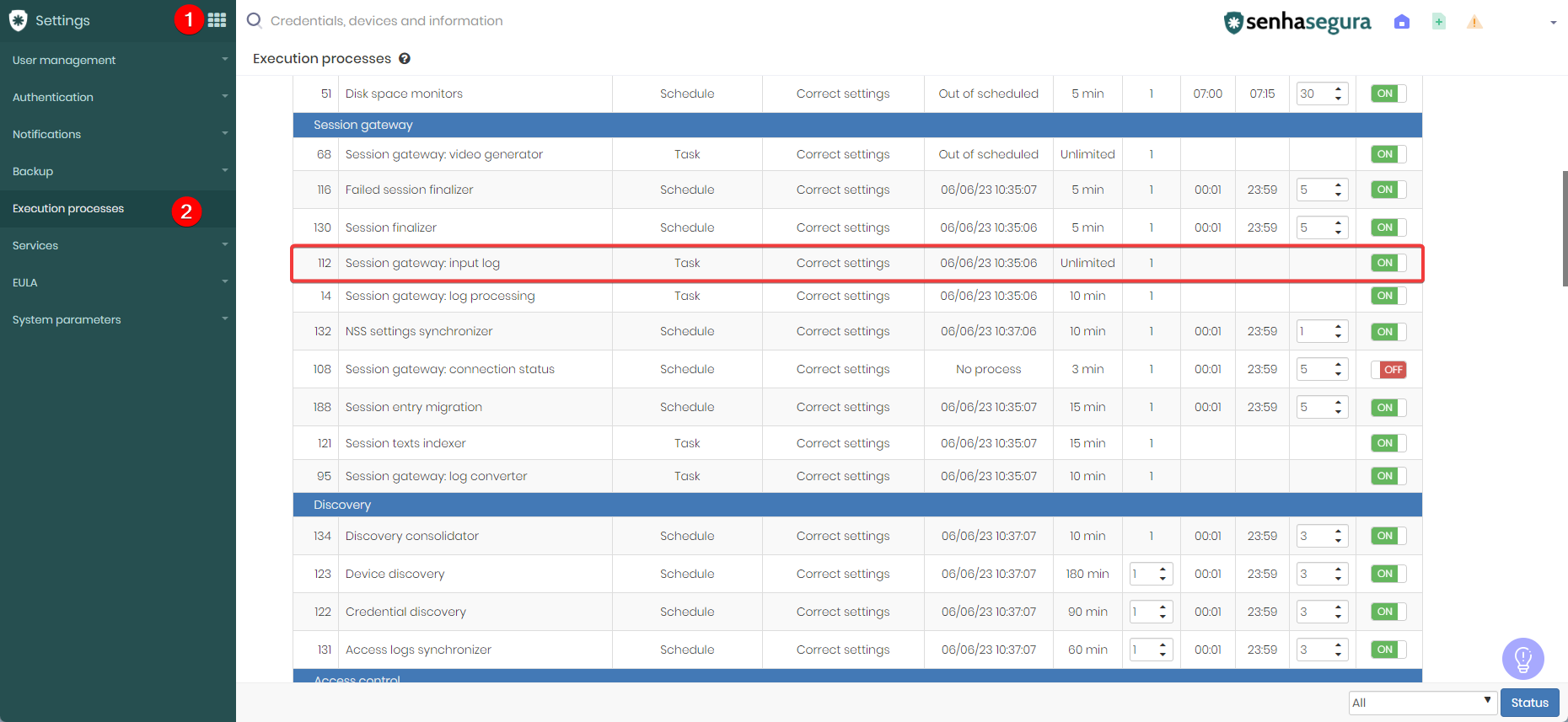This screenshot has width=1568, height=722.
Task: Toggle Session gateway: log converter switch
Action: 1388,476
